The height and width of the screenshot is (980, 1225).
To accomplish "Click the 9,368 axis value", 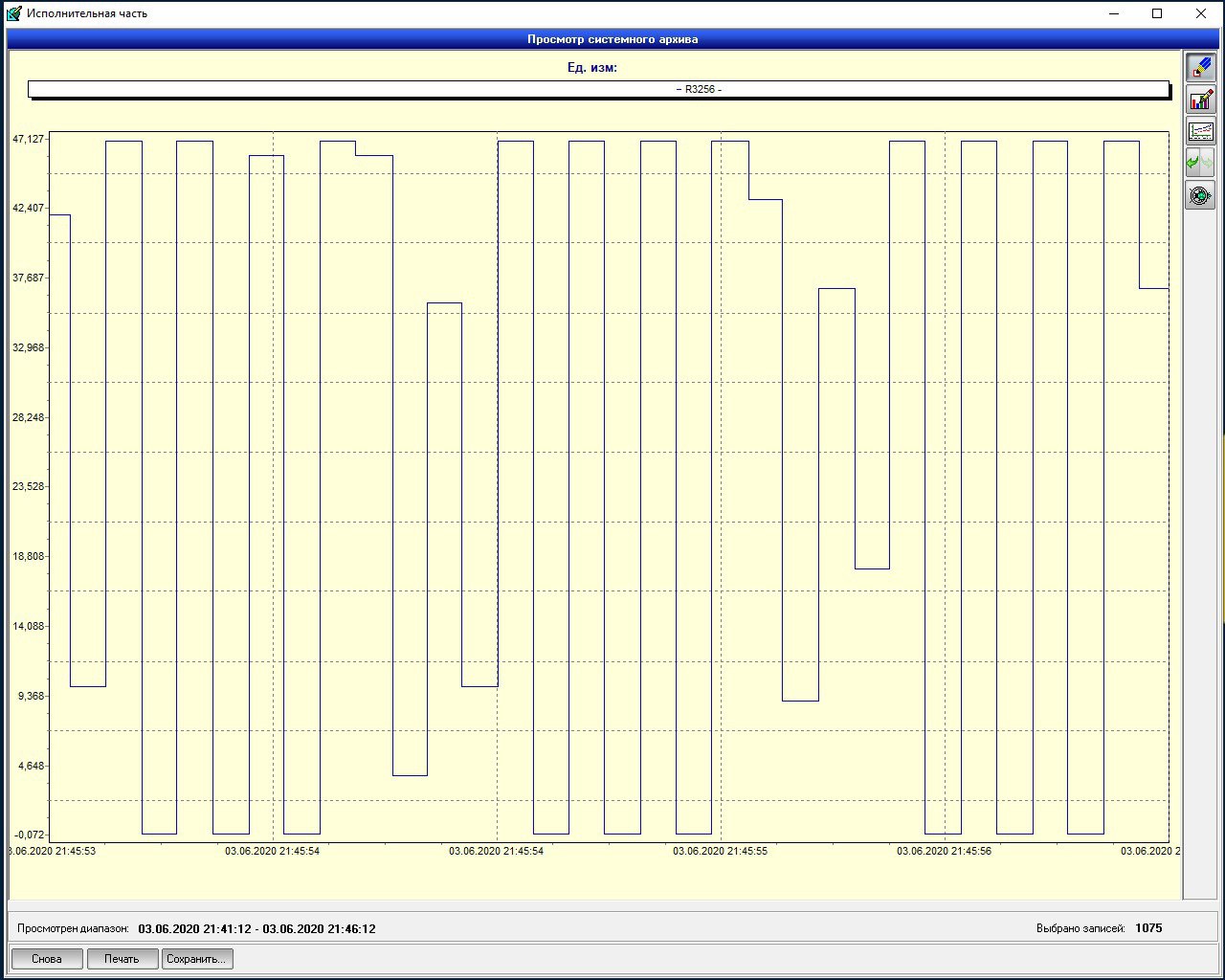I will (x=31, y=696).
